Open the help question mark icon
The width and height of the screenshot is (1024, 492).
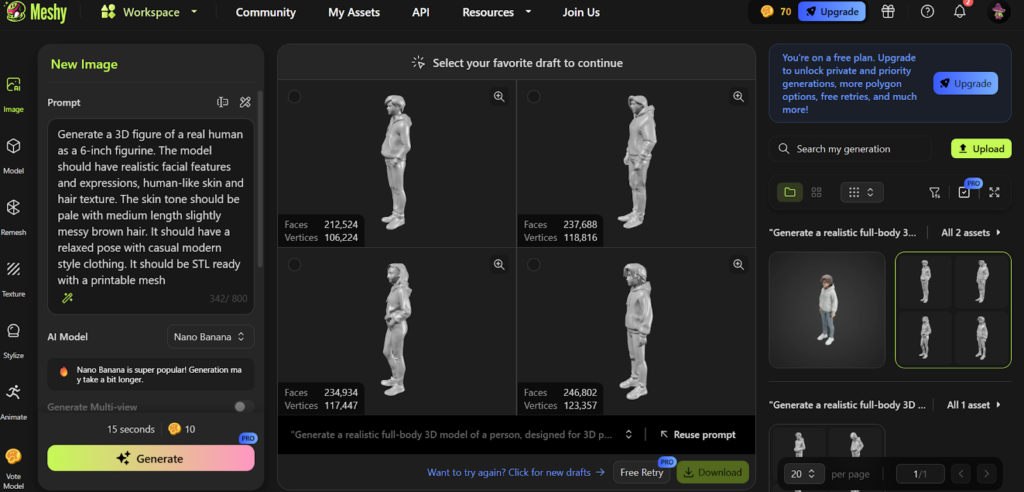coord(927,12)
